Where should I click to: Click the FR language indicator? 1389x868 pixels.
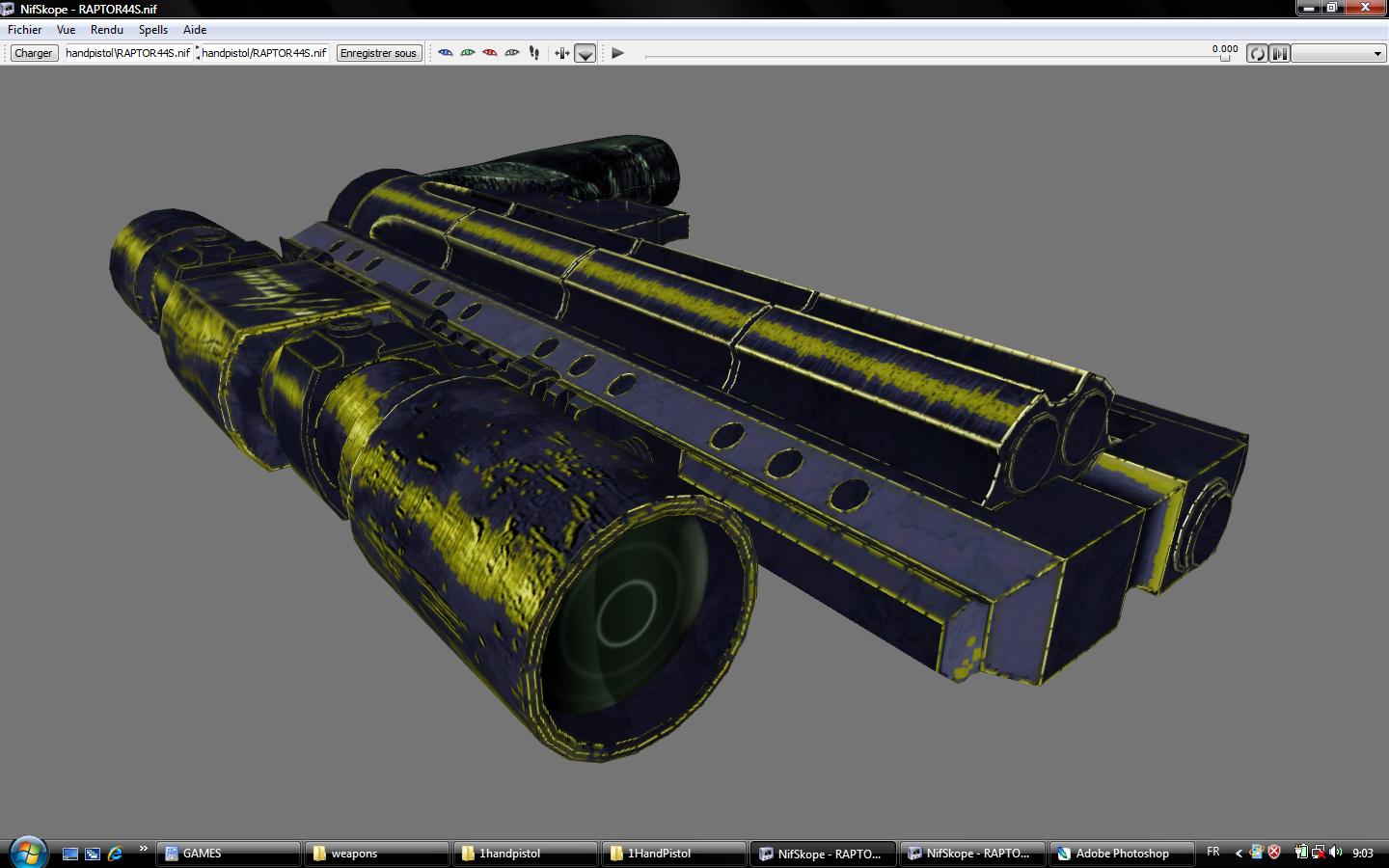coord(1213,852)
